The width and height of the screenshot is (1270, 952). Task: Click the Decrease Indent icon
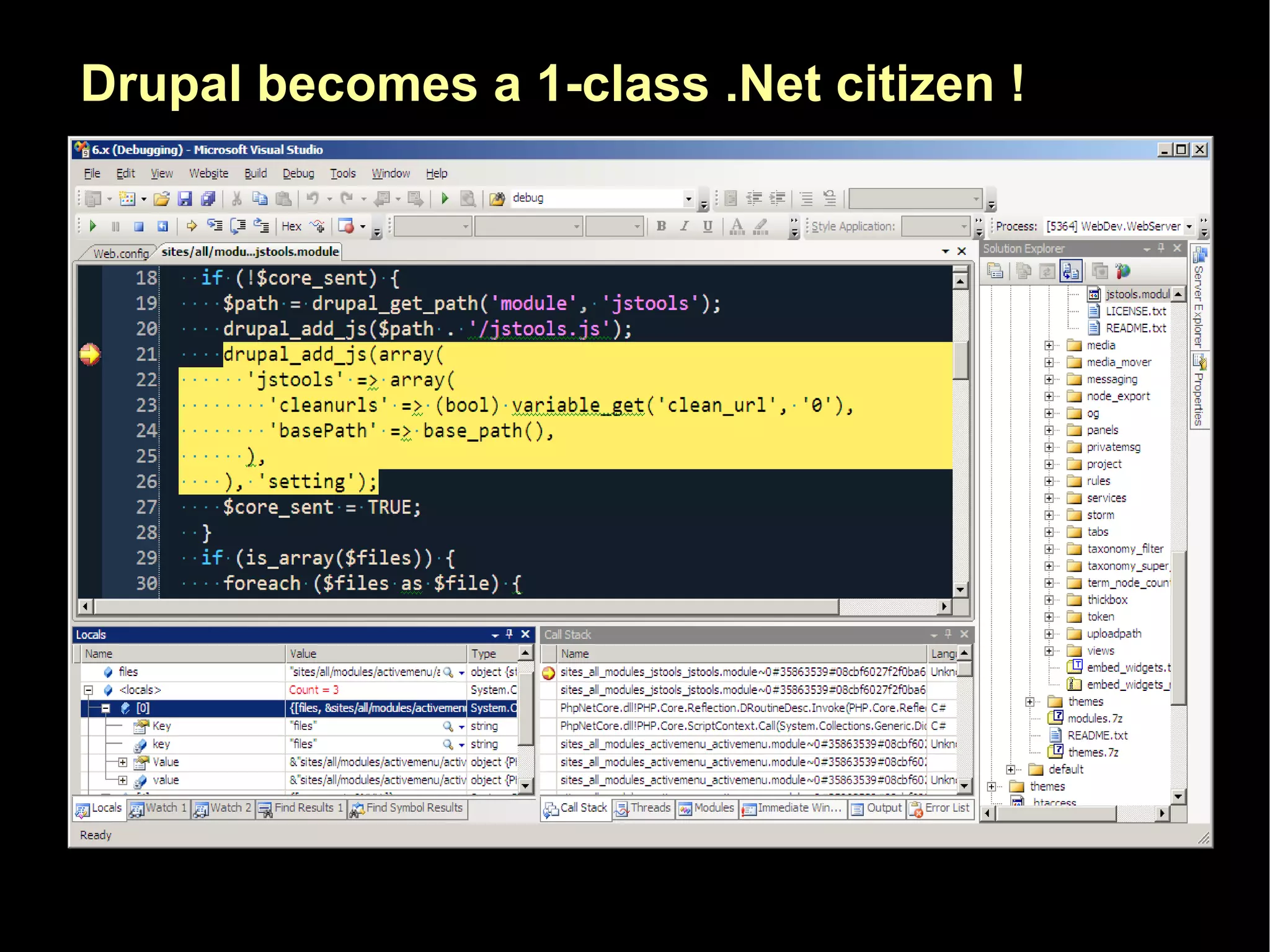[x=754, y=198]
